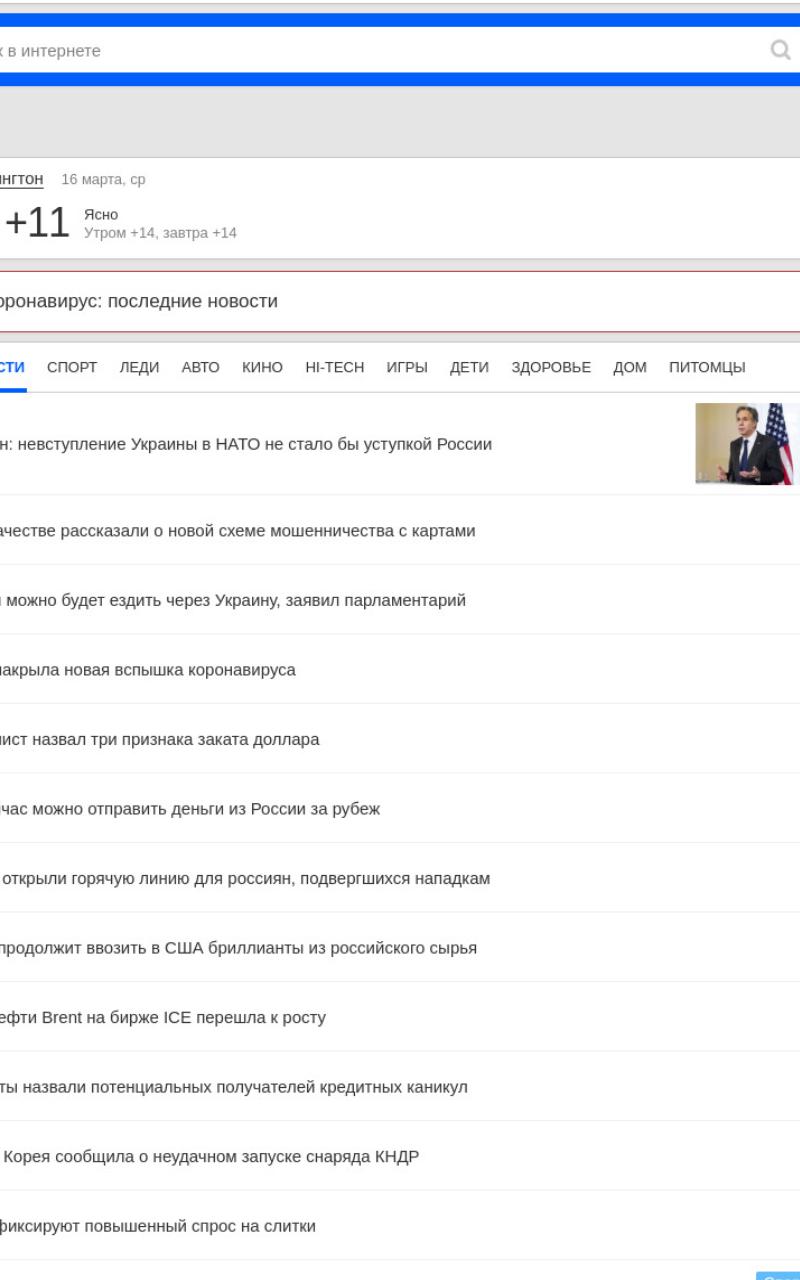Open headline about credit holiday recipients

click(233, 1087)
